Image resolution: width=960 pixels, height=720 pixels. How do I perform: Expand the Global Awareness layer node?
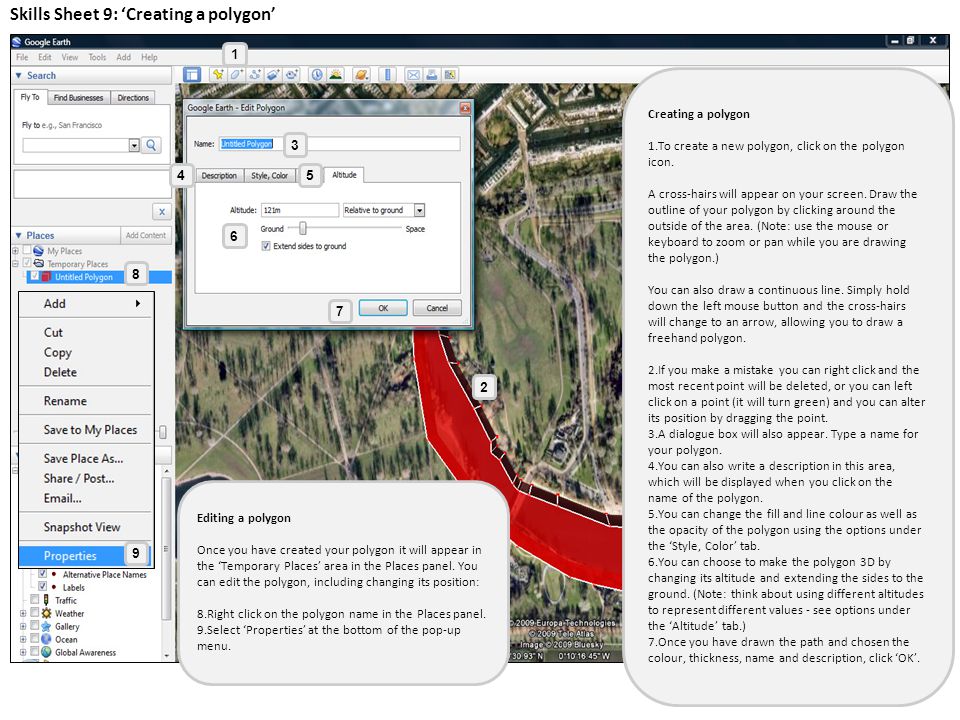point(23,652)
